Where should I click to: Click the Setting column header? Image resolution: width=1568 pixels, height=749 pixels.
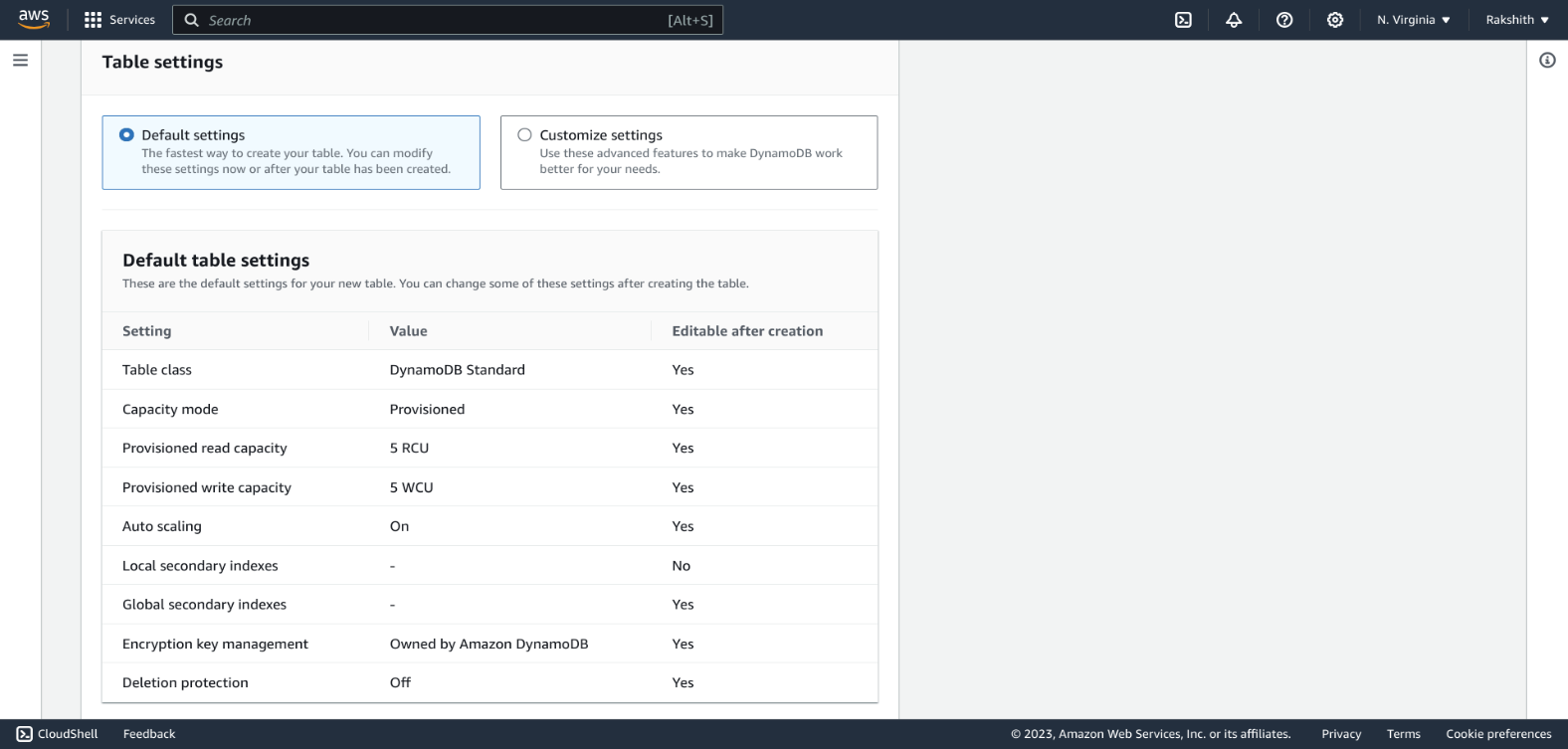[x=146, y=331]
